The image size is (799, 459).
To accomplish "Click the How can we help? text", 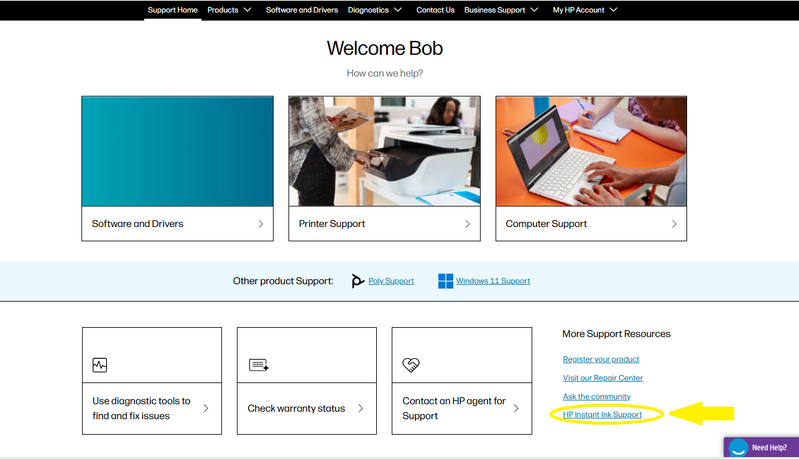I will (385, 73).
